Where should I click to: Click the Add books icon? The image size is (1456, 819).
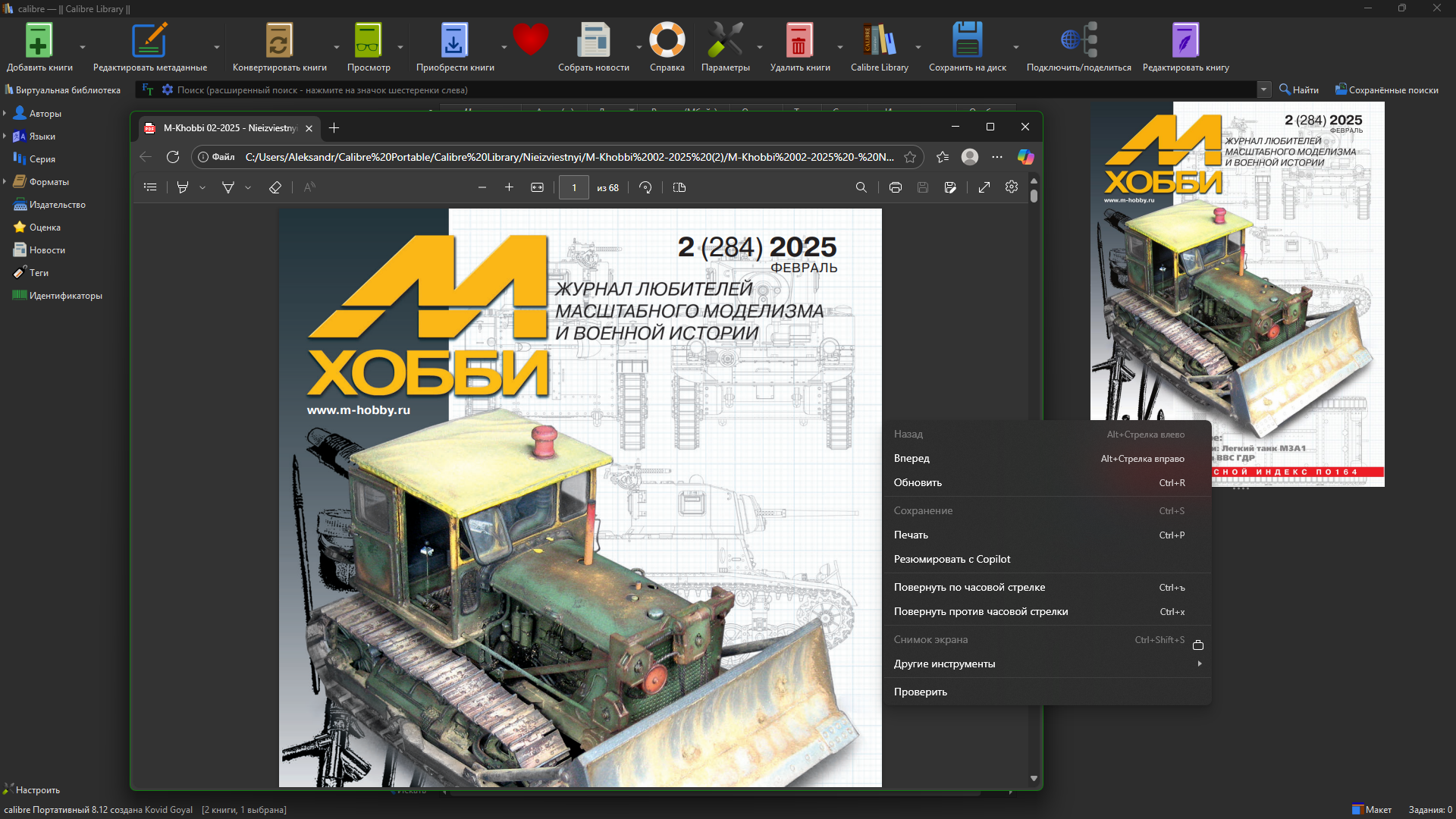point(38,42)
